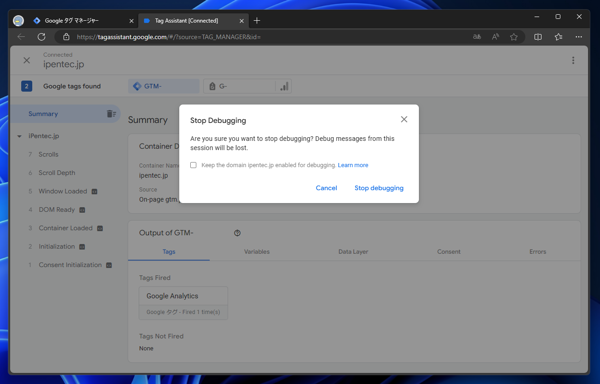Confirm with the Stop debugging button
This screenshot has height=384, width=600.
point(379,188)
